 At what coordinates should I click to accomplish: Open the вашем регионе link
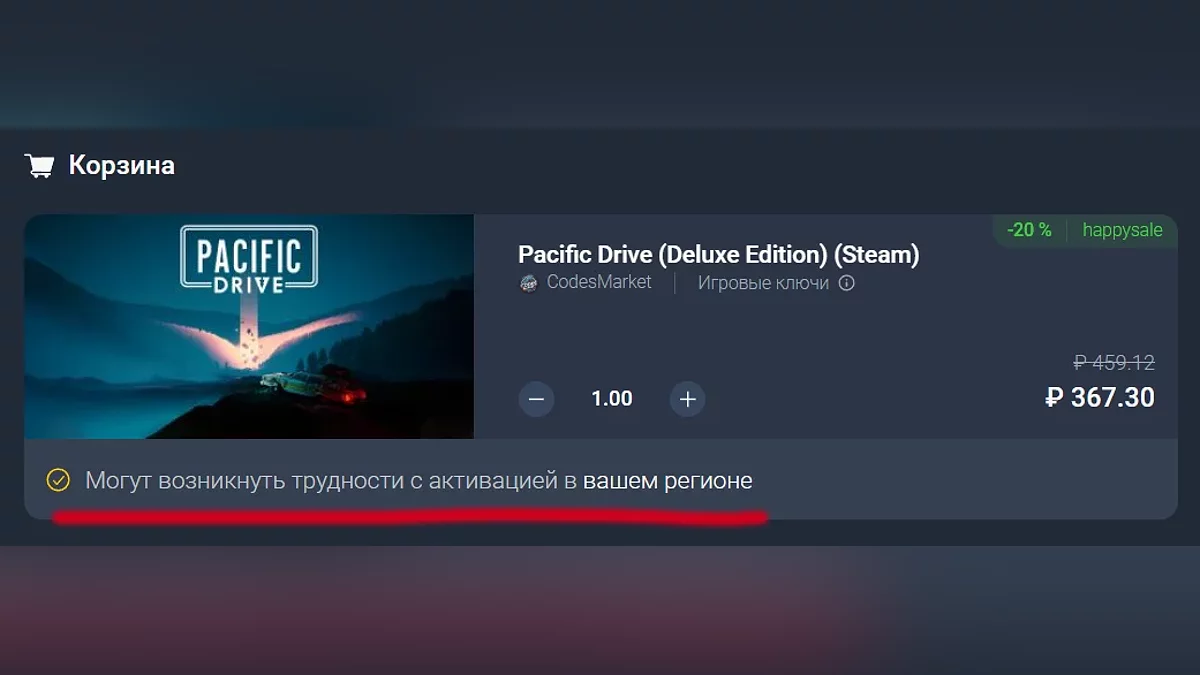(x=668, y=481)
